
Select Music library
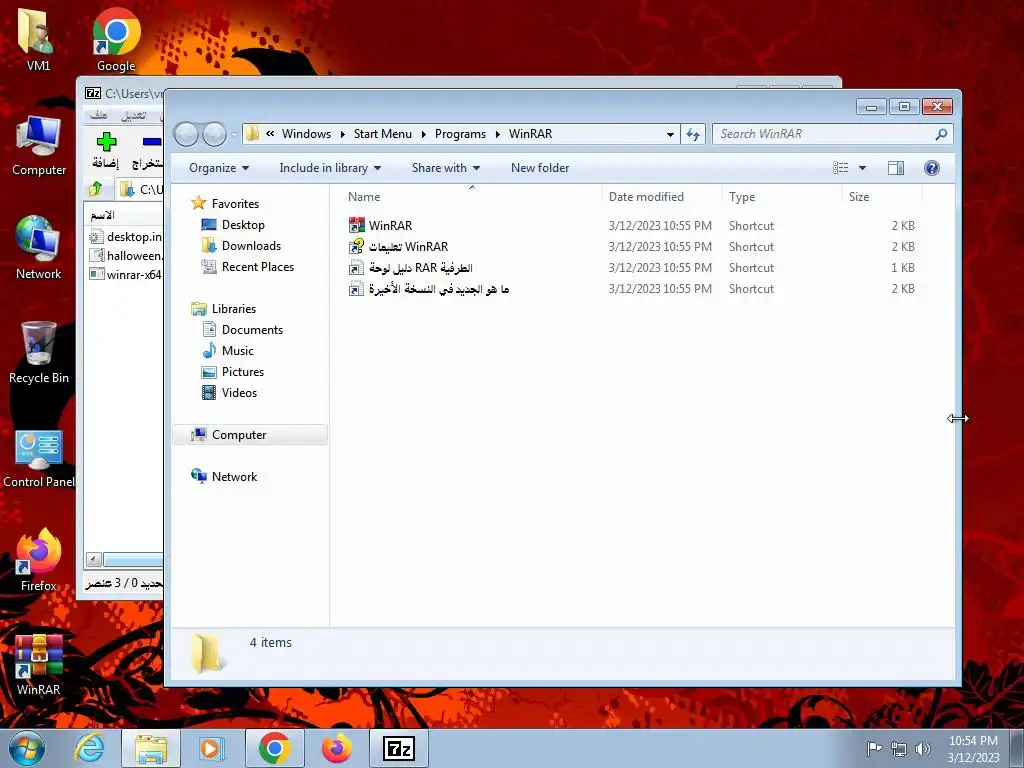point(228,351)
